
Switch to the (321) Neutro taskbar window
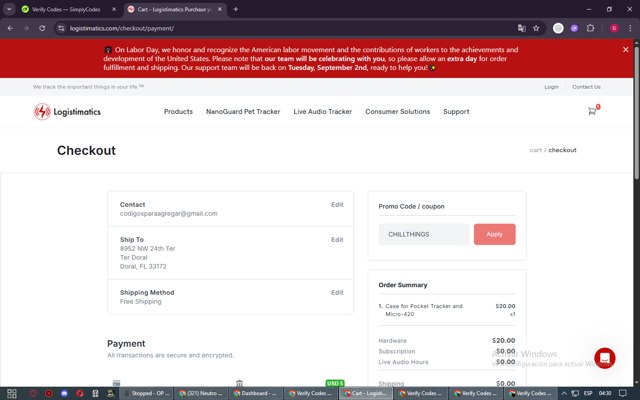pyautogui.click(x=201, y=393)
